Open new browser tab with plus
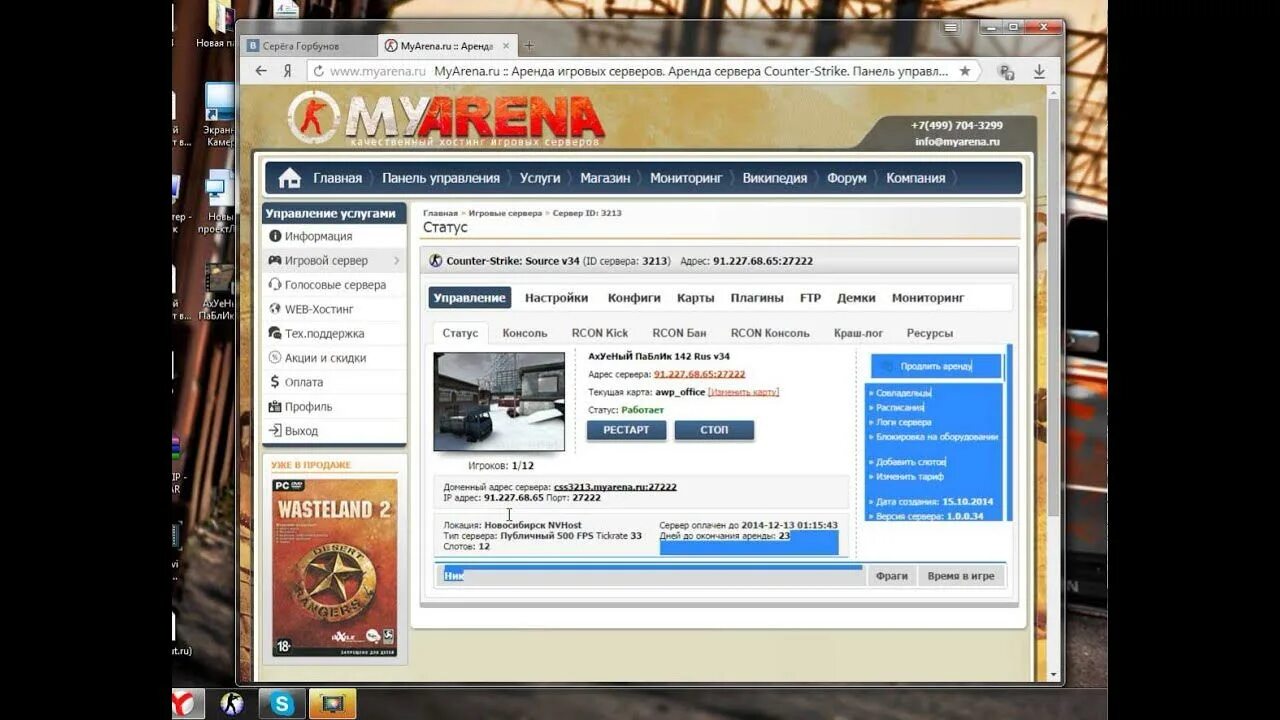 [x=529, y=46]
